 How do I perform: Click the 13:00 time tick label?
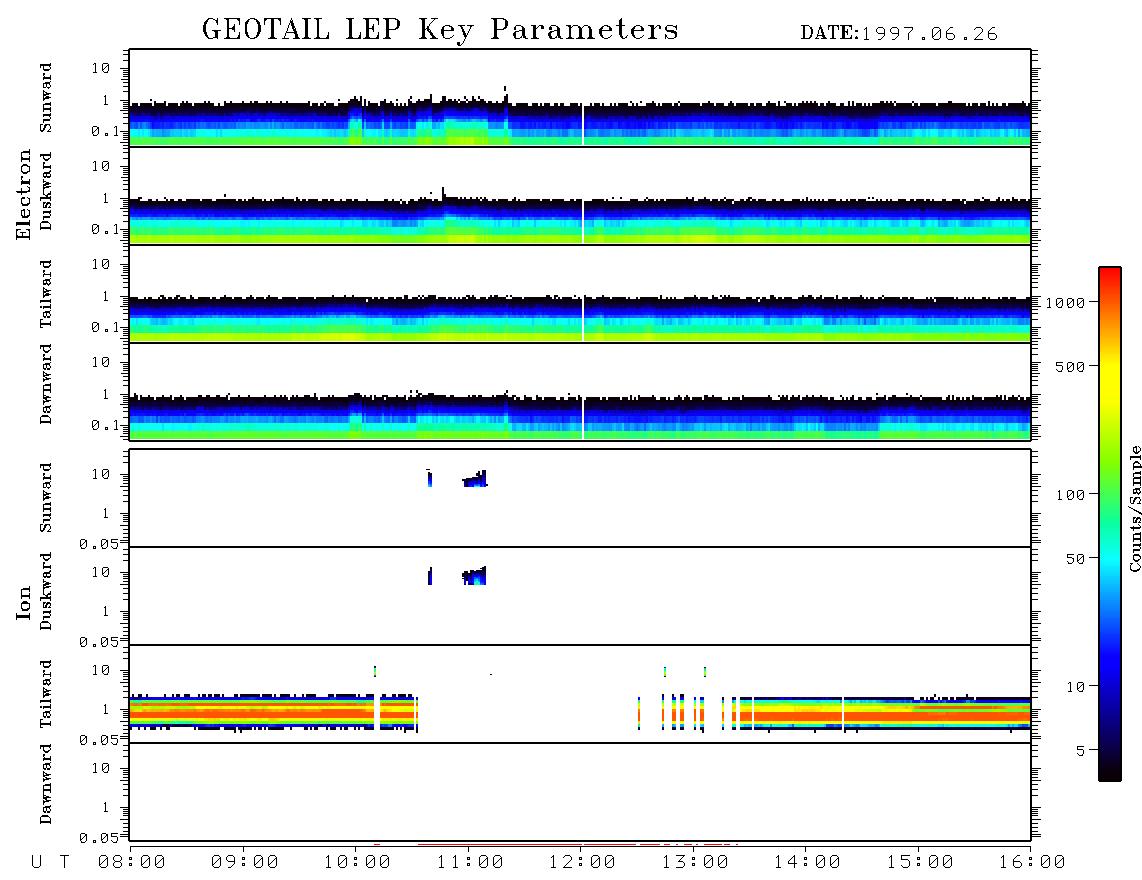(x=695, y=863)
